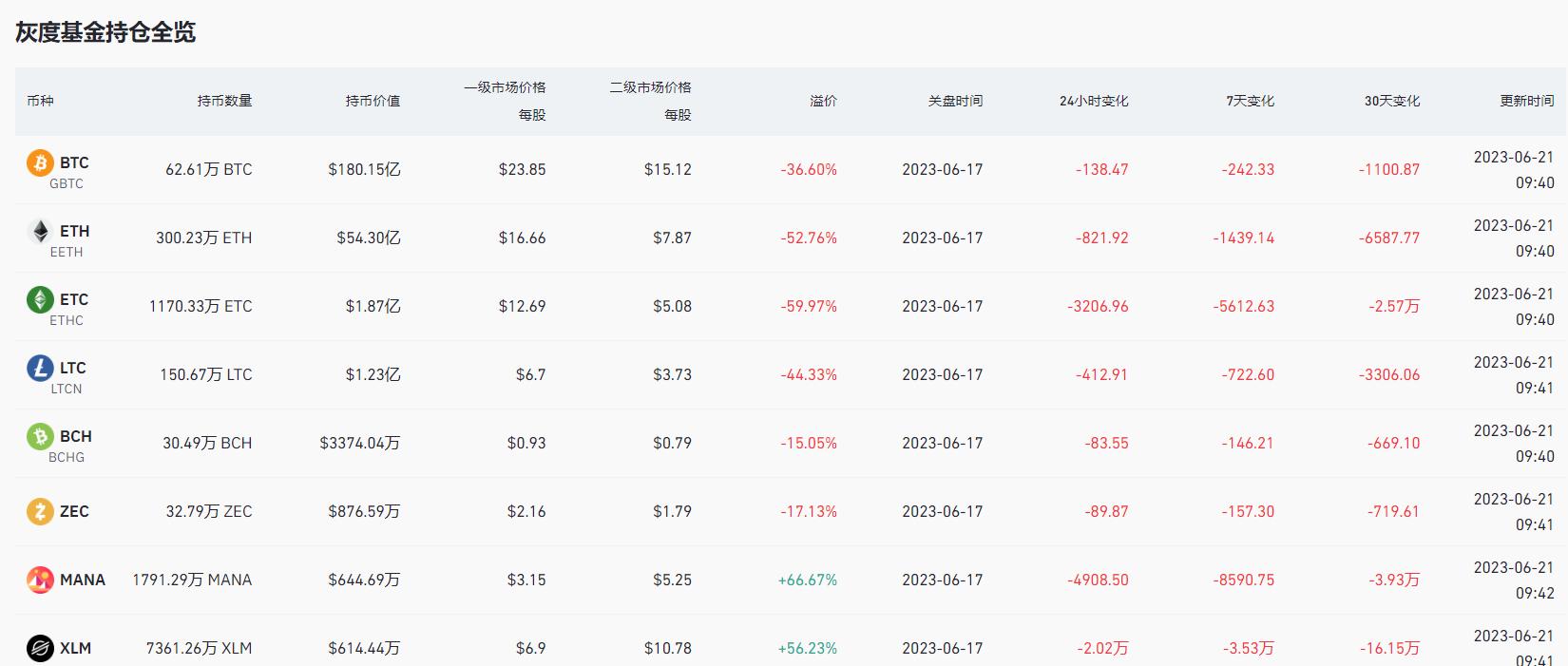This screenshot has width=1568, height=666.
Task: Click the 32.79万 ZEC holdings cell
Action: (209, 511)
